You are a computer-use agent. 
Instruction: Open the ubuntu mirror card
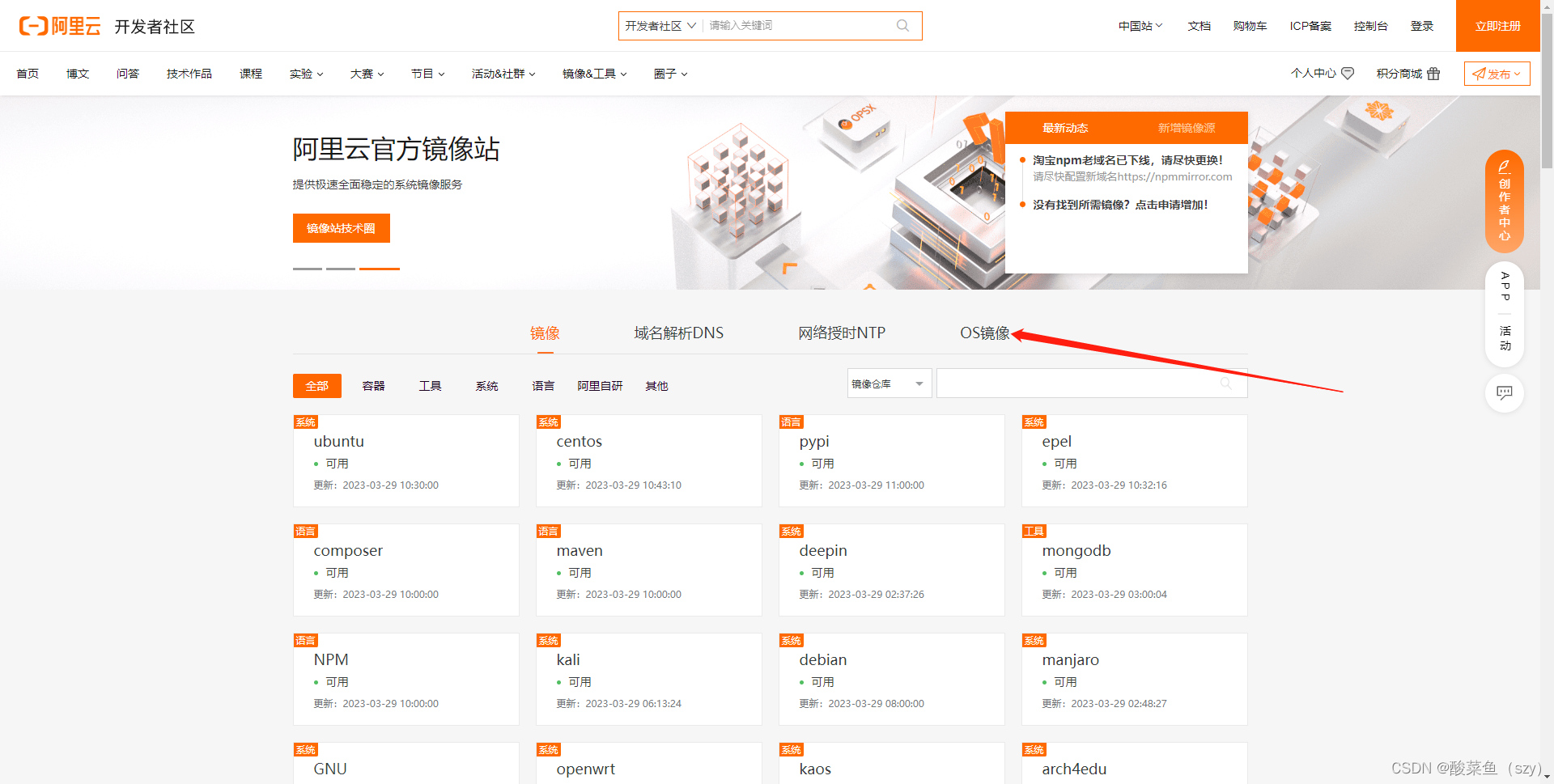406,461
